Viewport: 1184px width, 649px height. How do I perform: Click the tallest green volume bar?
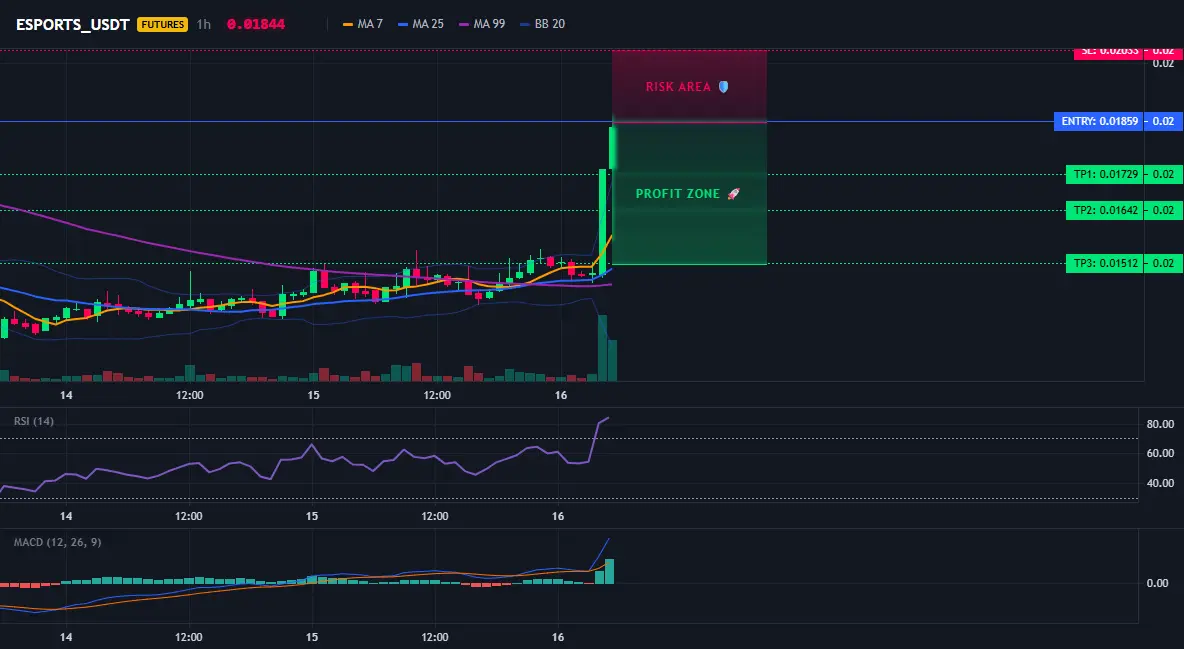(x=603, y=348)
